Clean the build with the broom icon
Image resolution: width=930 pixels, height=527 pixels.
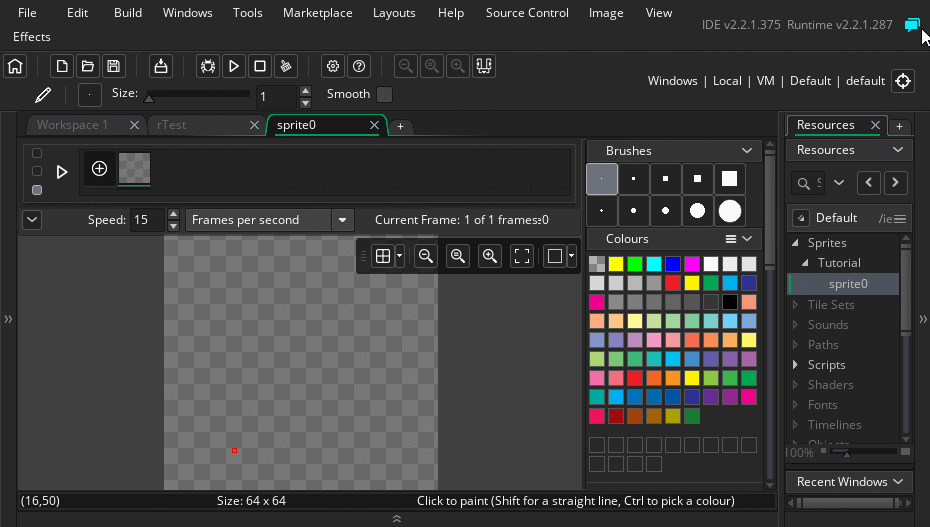click(x=286, y=66)
